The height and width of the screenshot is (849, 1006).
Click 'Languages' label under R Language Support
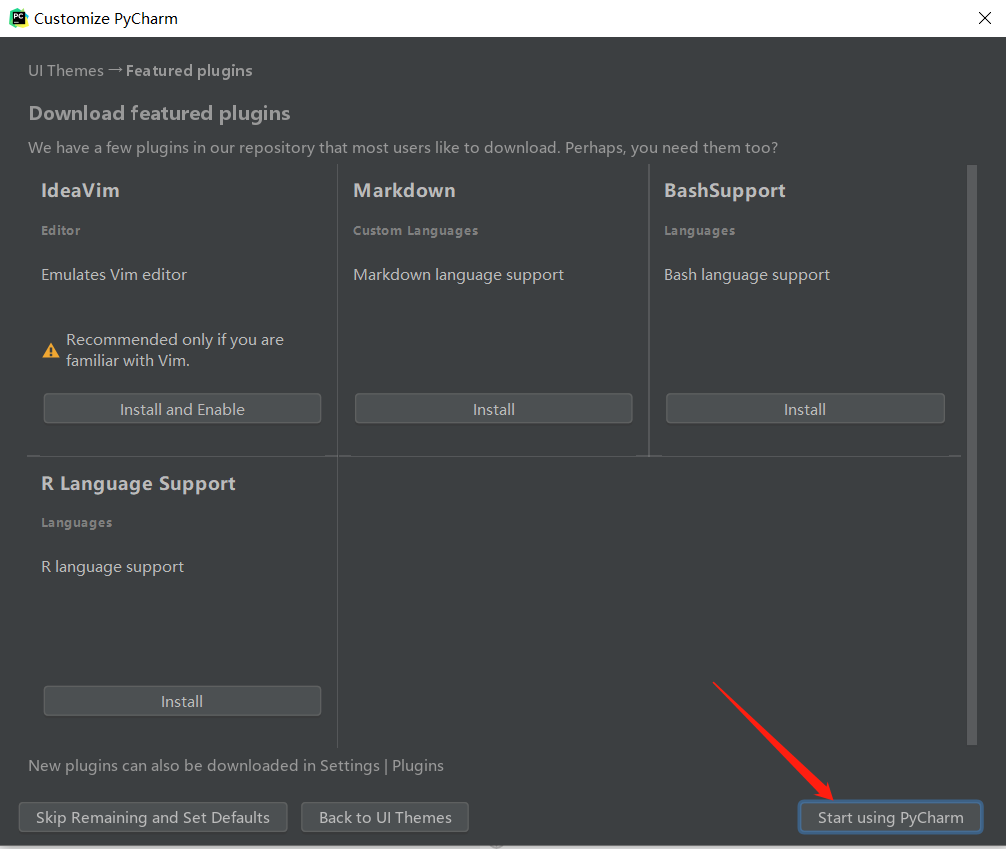(76, 522)
